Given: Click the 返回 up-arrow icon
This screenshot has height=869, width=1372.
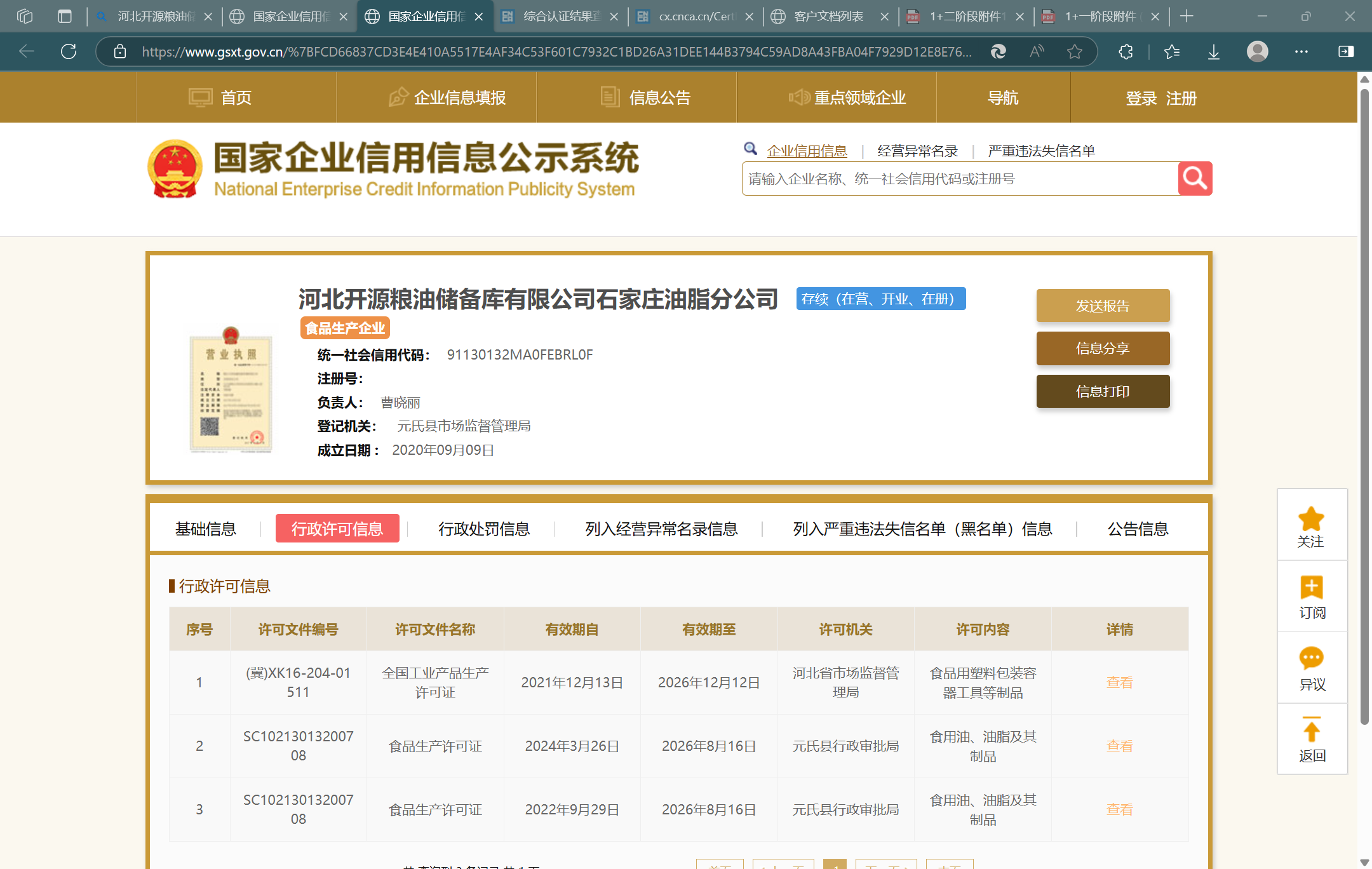Looking at the screenshot, I should pos(1312,729).
